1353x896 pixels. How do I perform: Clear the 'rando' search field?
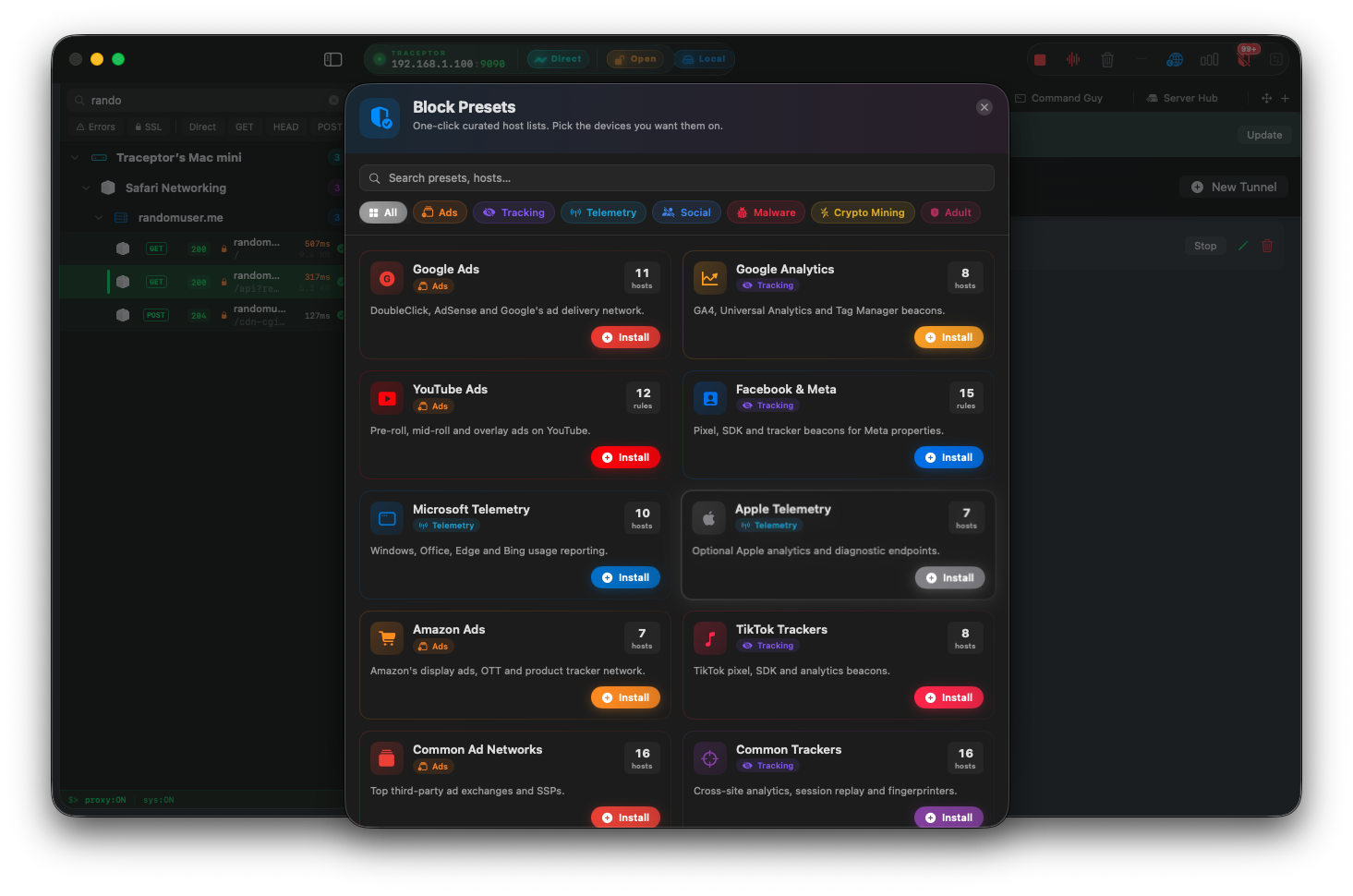click(334, 100)
